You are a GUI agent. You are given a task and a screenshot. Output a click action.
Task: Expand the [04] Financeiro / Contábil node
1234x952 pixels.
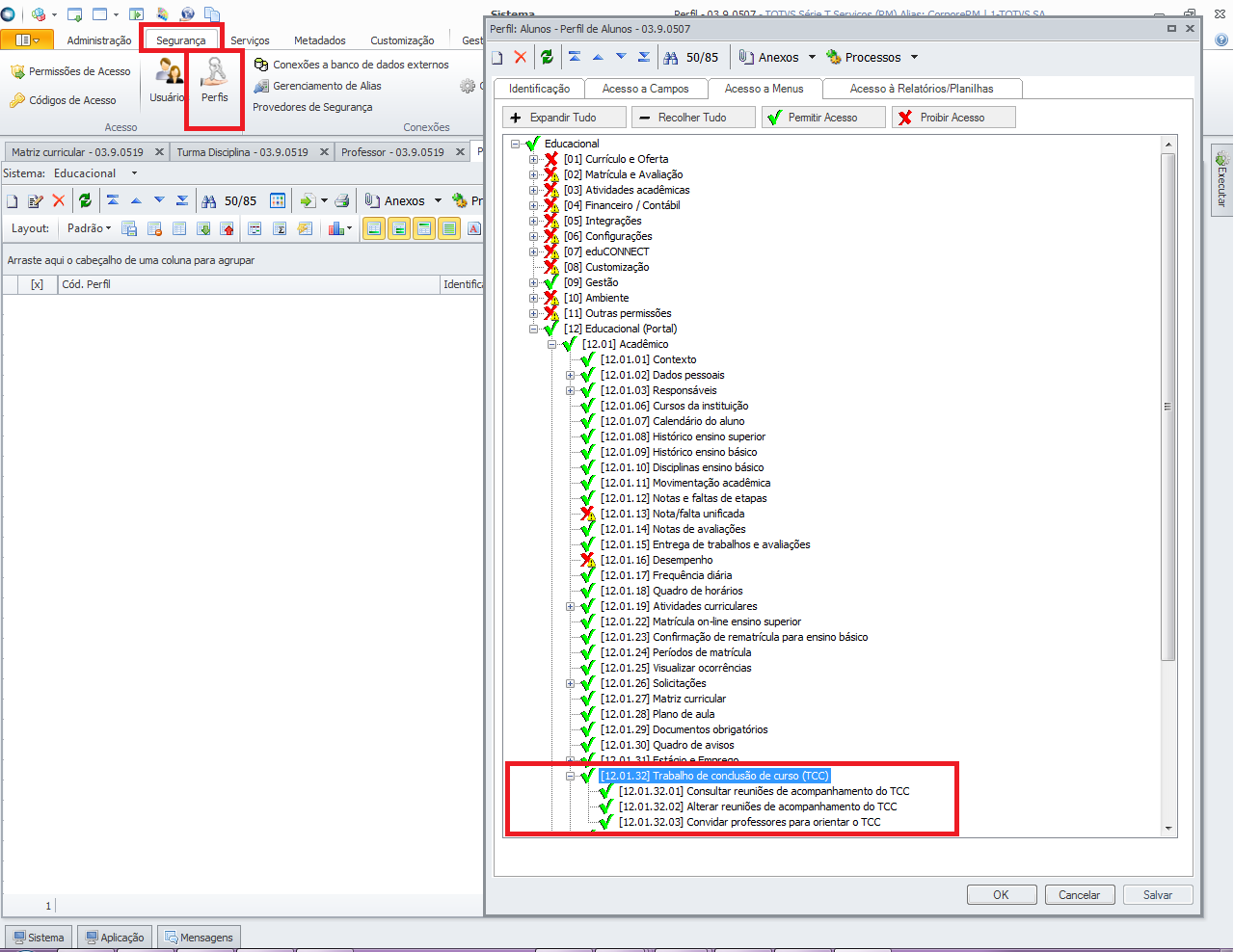click(x=533, y=205)
